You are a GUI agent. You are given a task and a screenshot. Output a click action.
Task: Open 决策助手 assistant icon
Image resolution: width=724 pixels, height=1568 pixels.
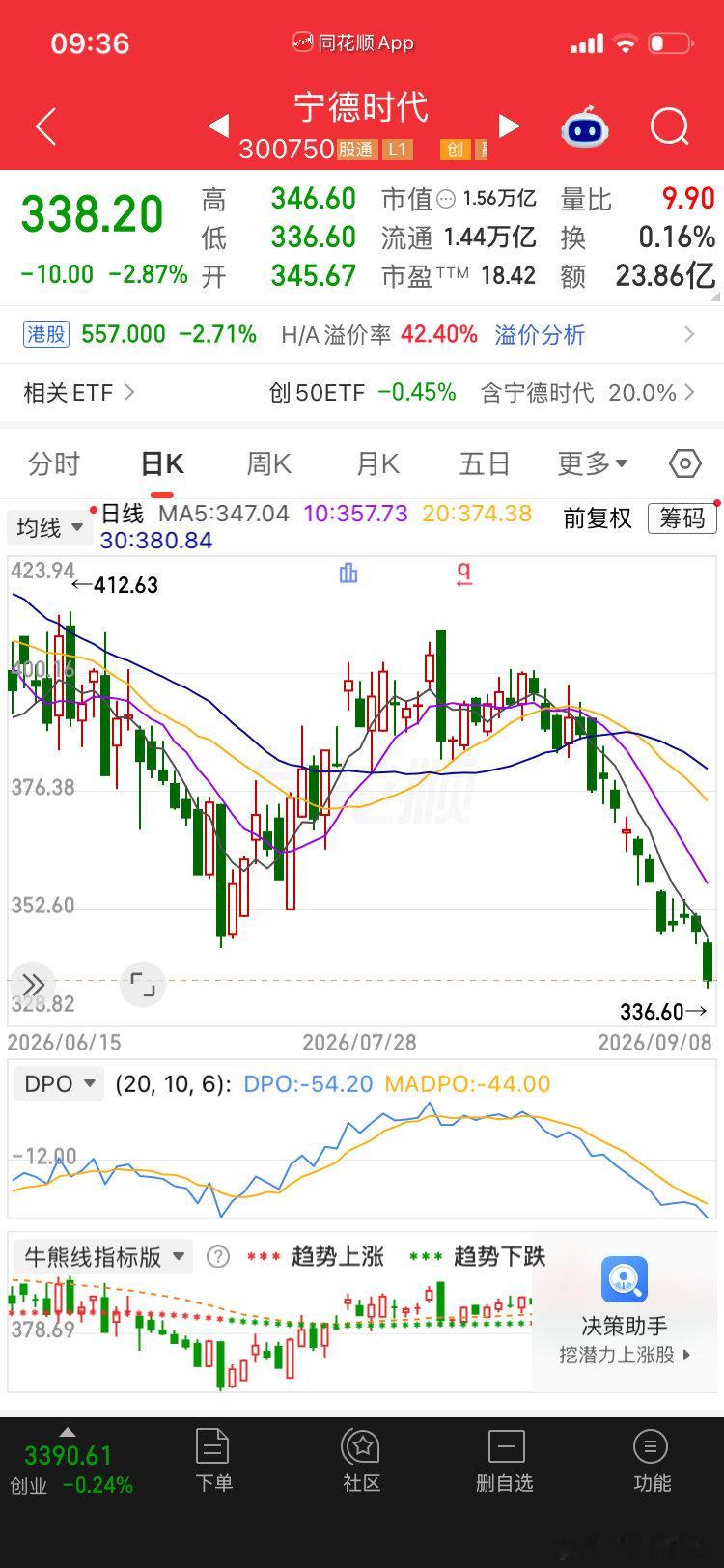coord(625,1280)
